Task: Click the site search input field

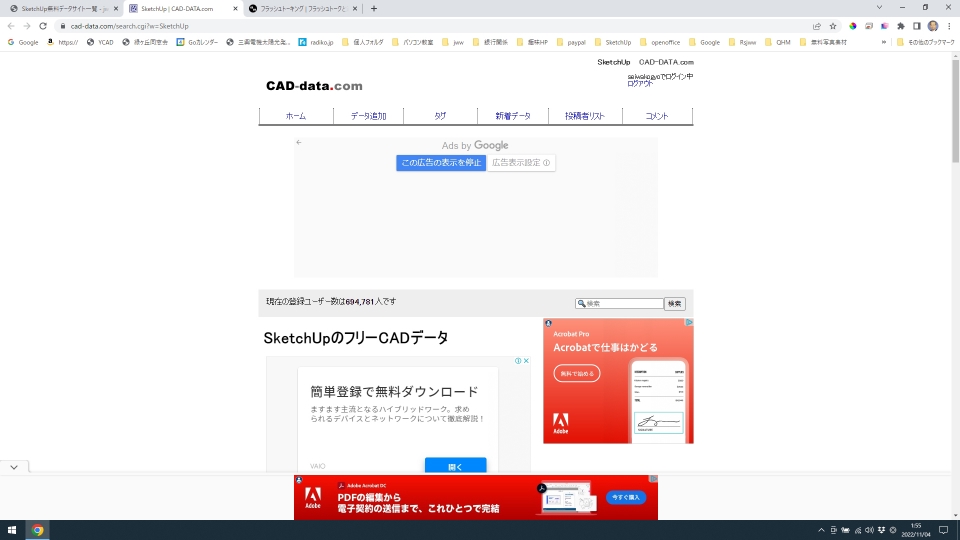Action: [619, 304]
